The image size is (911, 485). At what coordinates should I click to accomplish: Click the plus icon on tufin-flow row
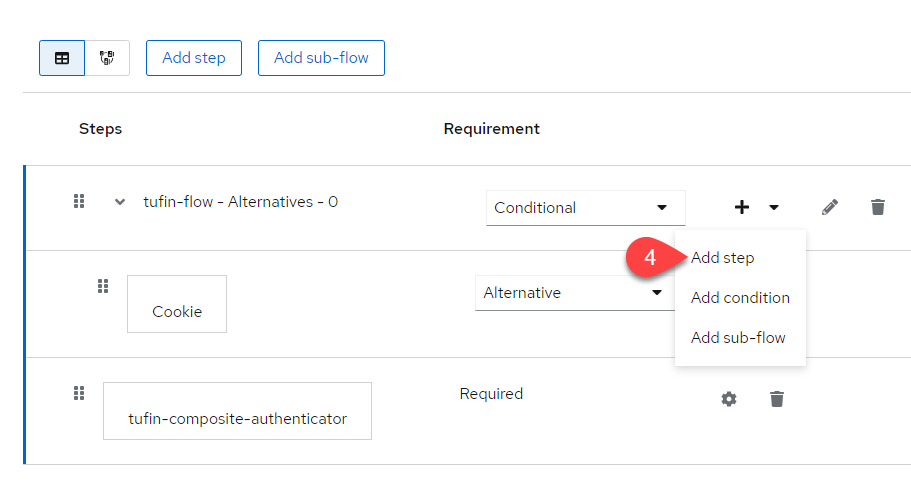[x=742, y=207]
